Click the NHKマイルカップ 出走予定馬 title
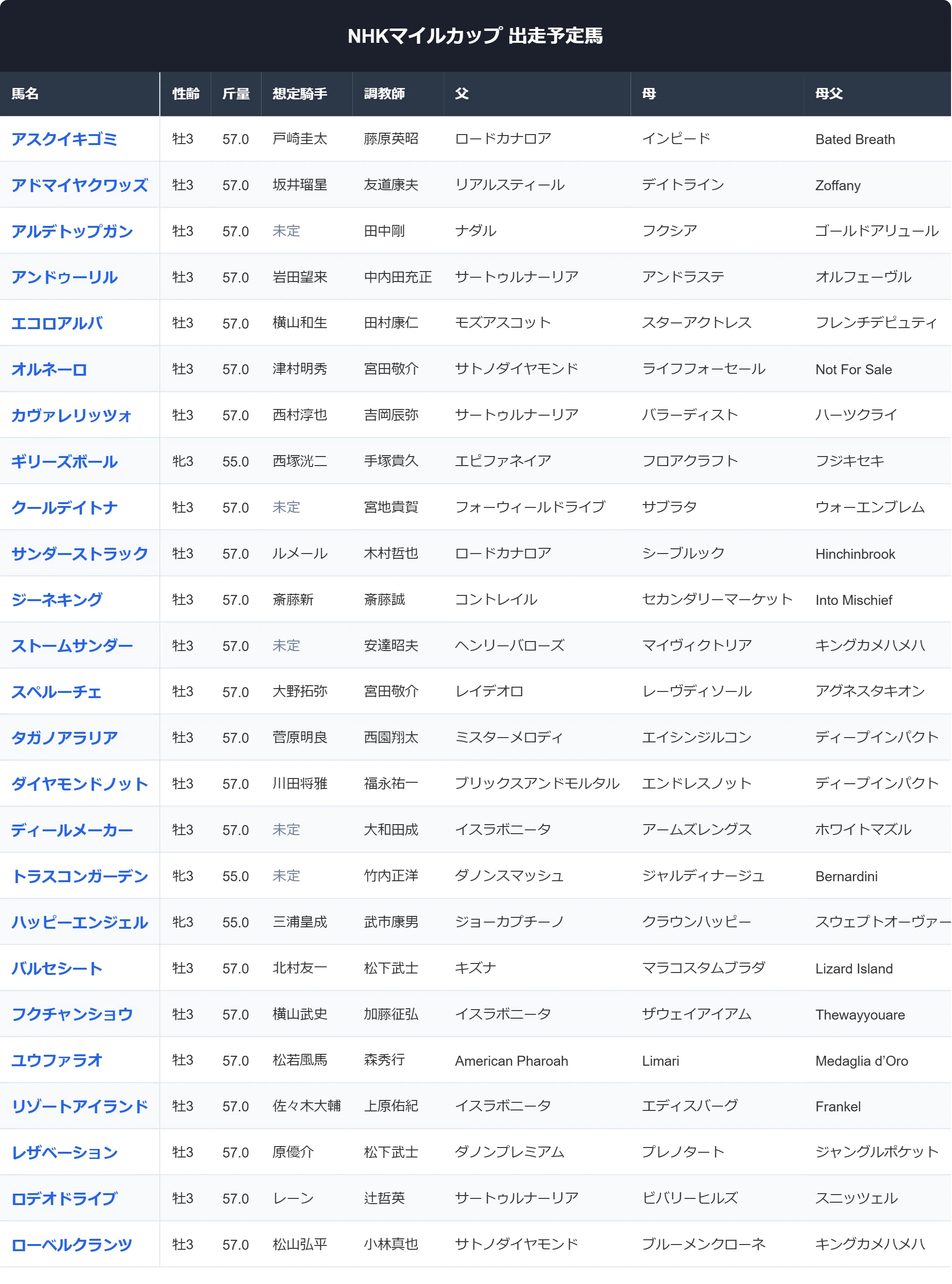Viewport: 952px width, 1284px height. pos(476,36)
